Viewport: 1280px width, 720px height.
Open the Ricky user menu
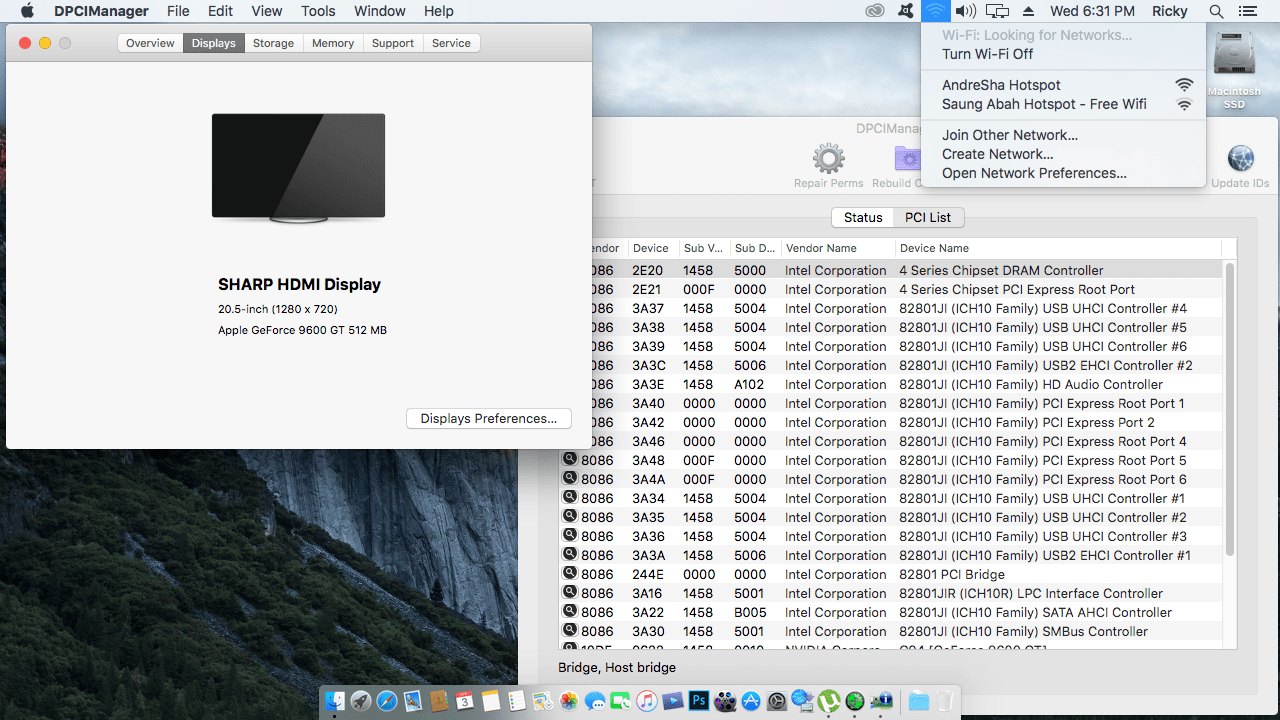[1169, 11]
